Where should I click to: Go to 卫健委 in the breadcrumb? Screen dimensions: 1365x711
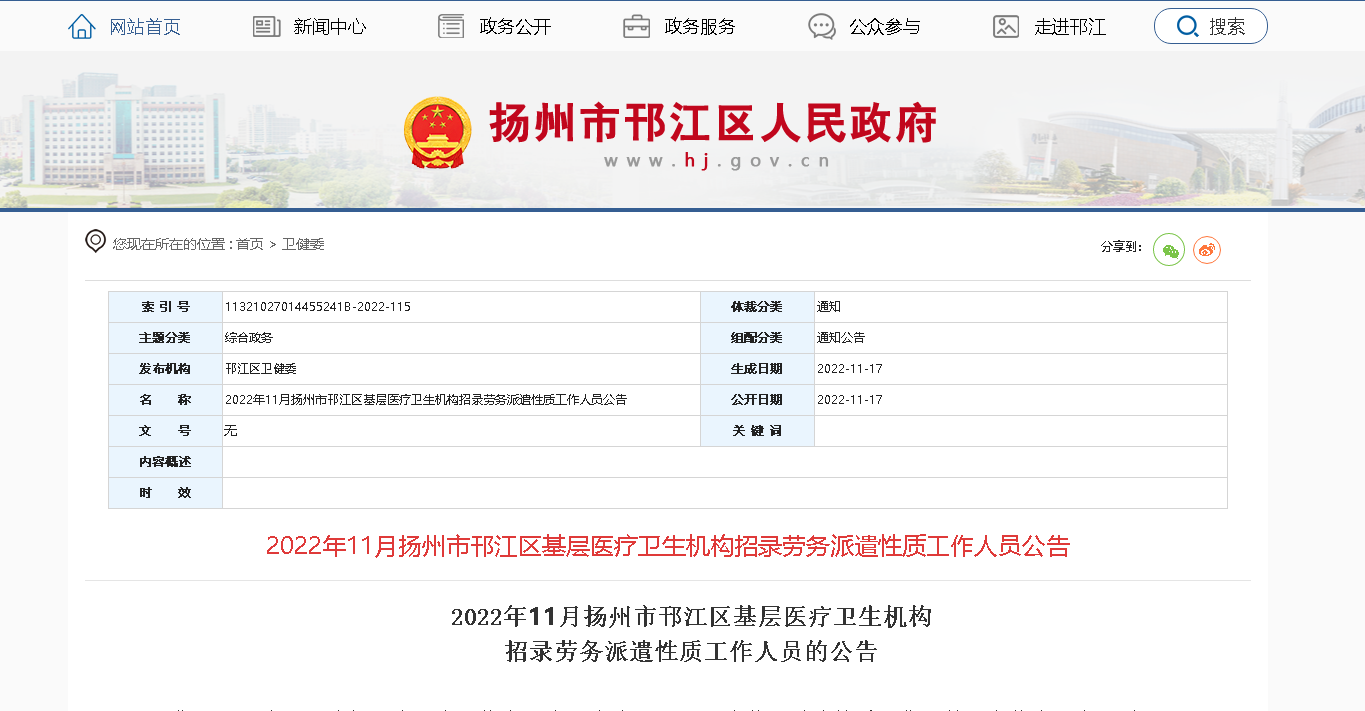pos(303,244)
